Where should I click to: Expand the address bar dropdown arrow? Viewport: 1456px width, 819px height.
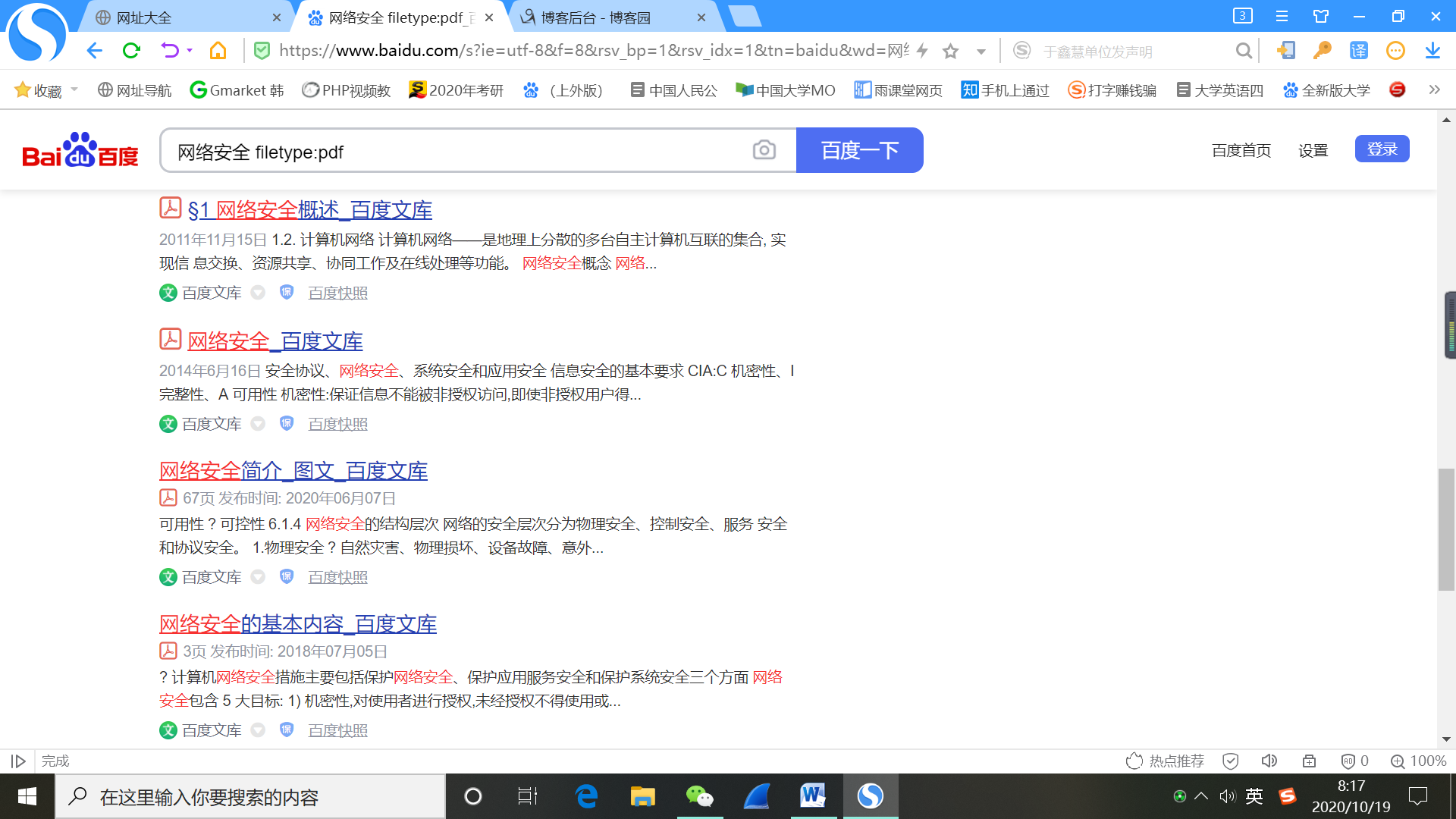click(x=981, y=52)
